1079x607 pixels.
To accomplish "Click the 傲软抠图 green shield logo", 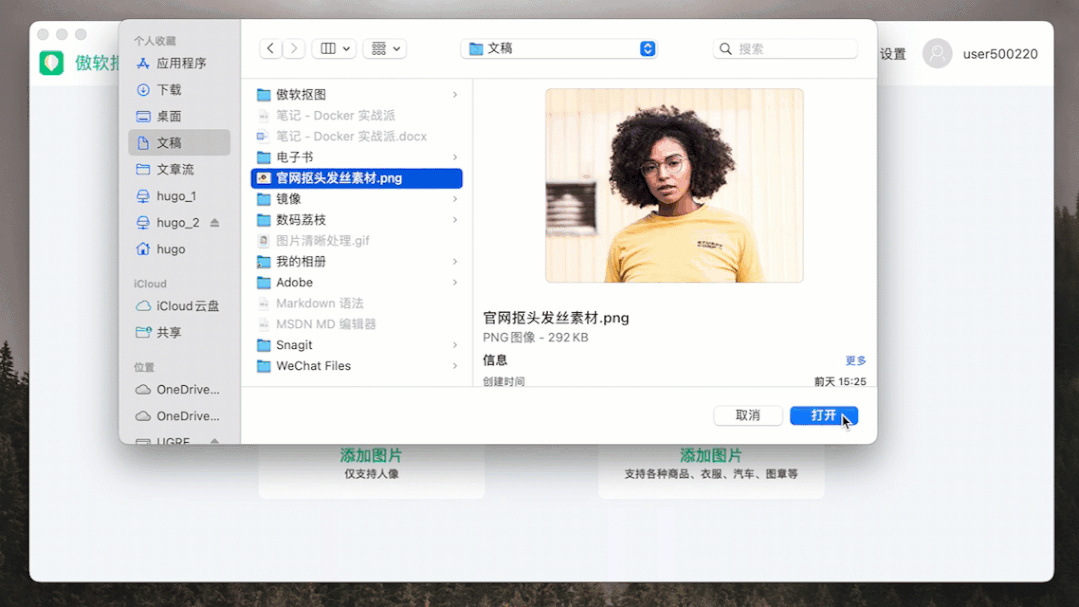I will [52, 63].
